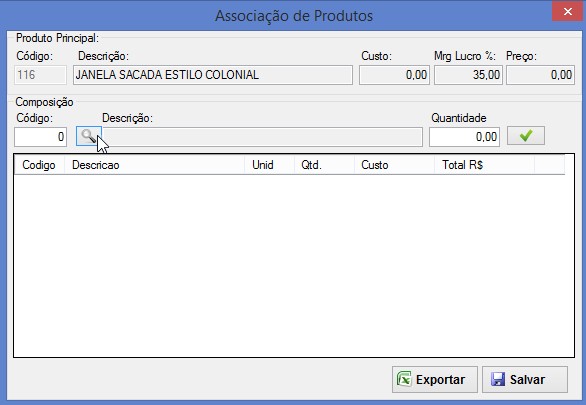Click the Custo field of main product
Image resolution: width=586 pixels, height=405 pixels.
click(x=394, y=75)
